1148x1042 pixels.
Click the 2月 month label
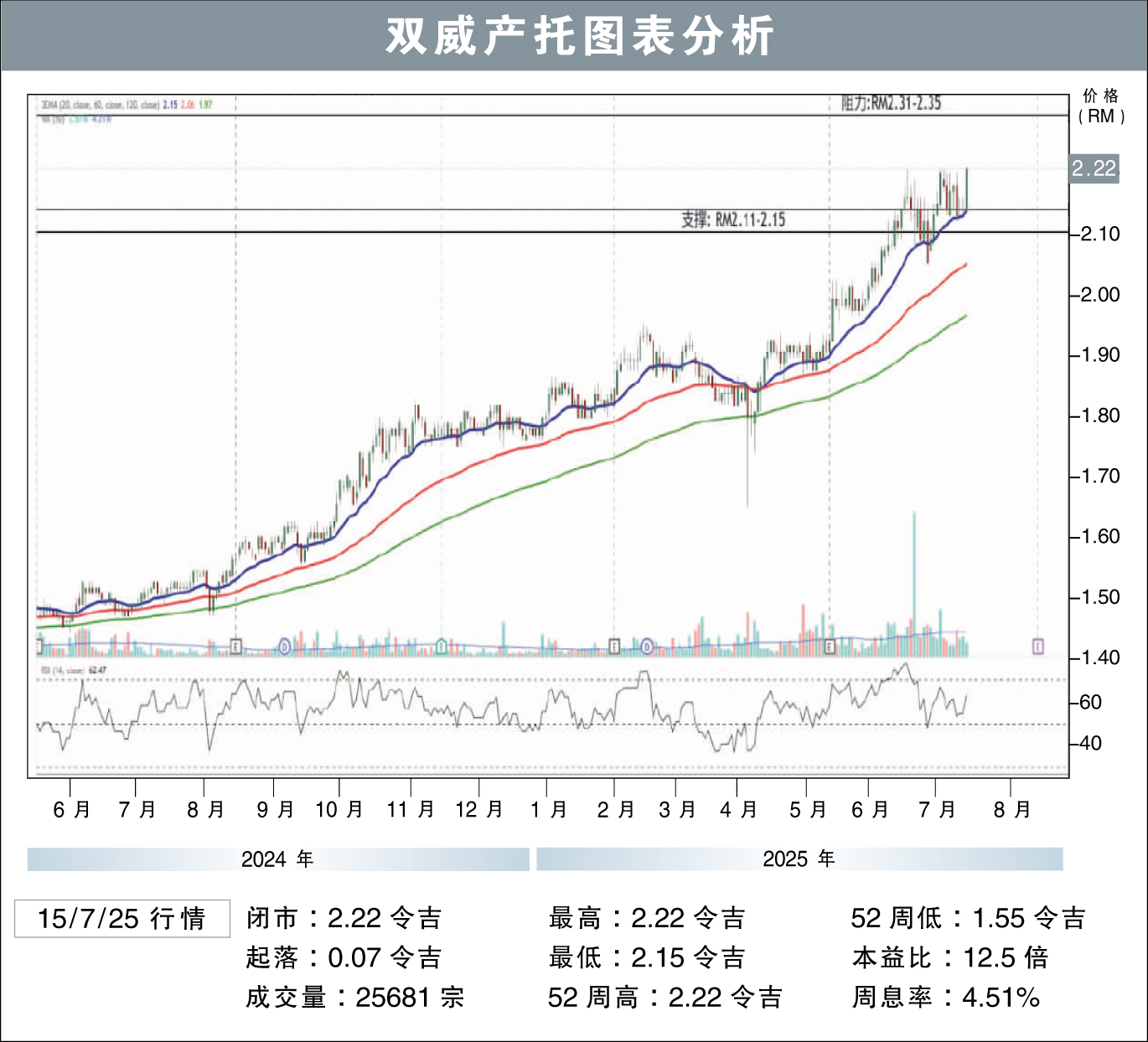pos(616,810)
